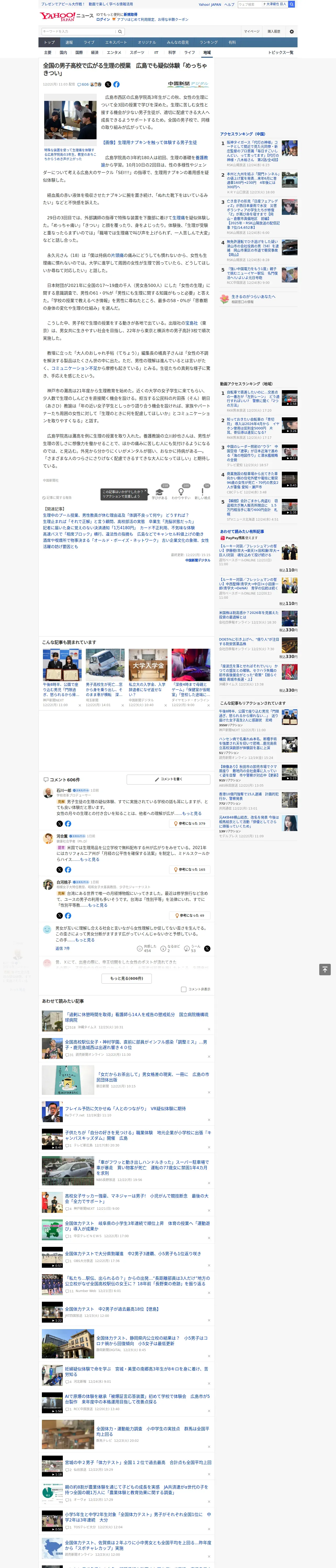
Task: Click 記事に関する報告 report icon link
Action: 57,498
